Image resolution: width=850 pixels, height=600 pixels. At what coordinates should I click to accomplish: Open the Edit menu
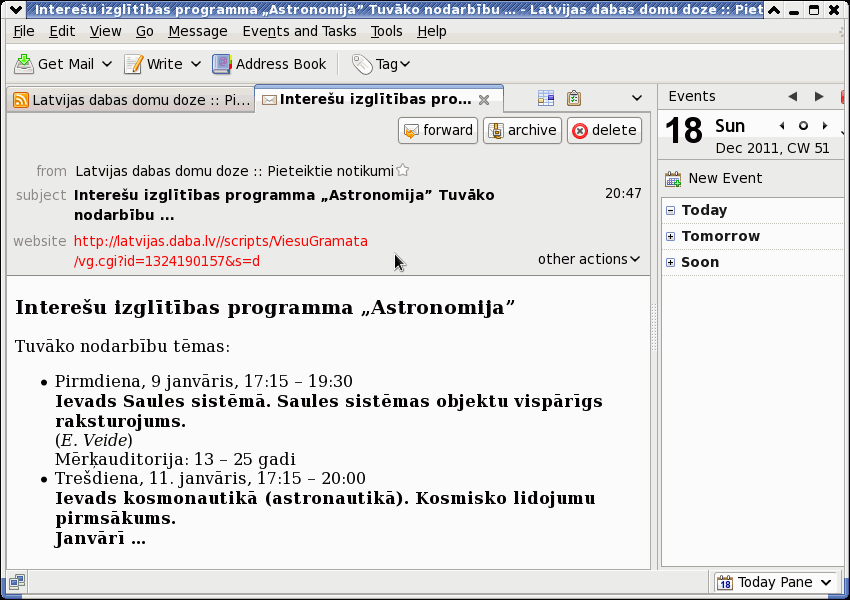pos(62,31)
